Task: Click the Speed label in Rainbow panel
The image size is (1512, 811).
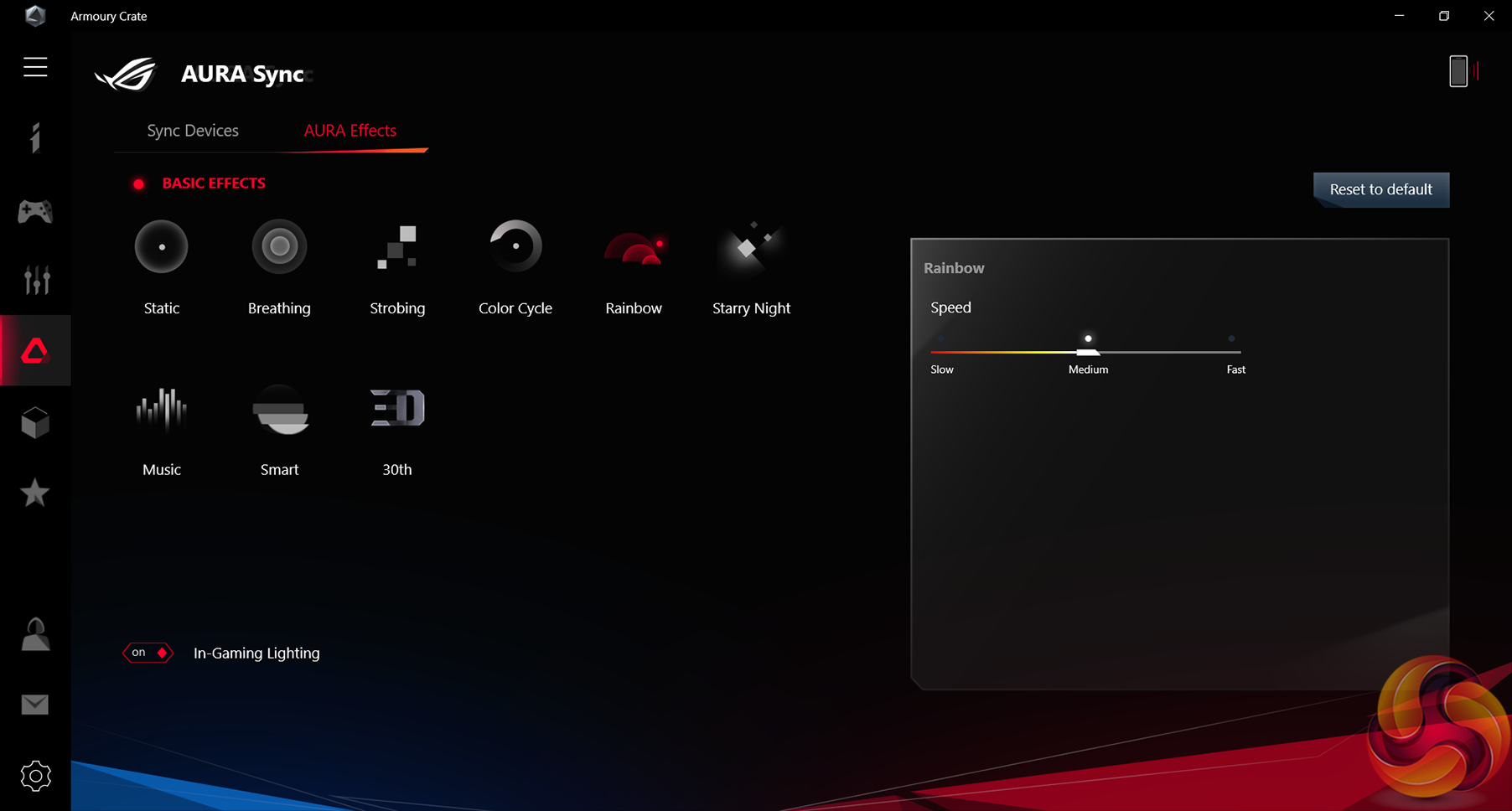Action: [950, 307]
